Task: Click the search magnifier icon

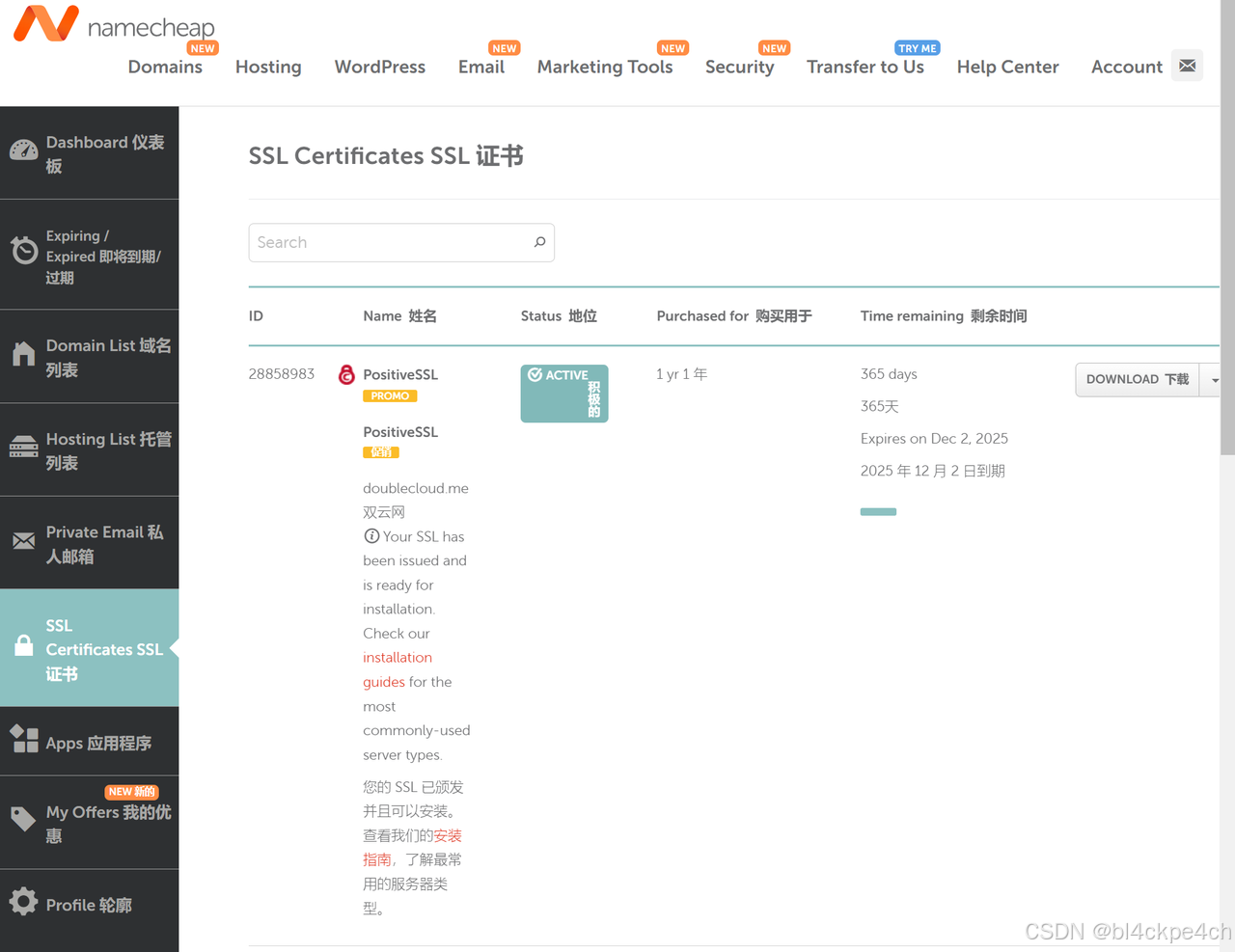Action: (539, 242)
